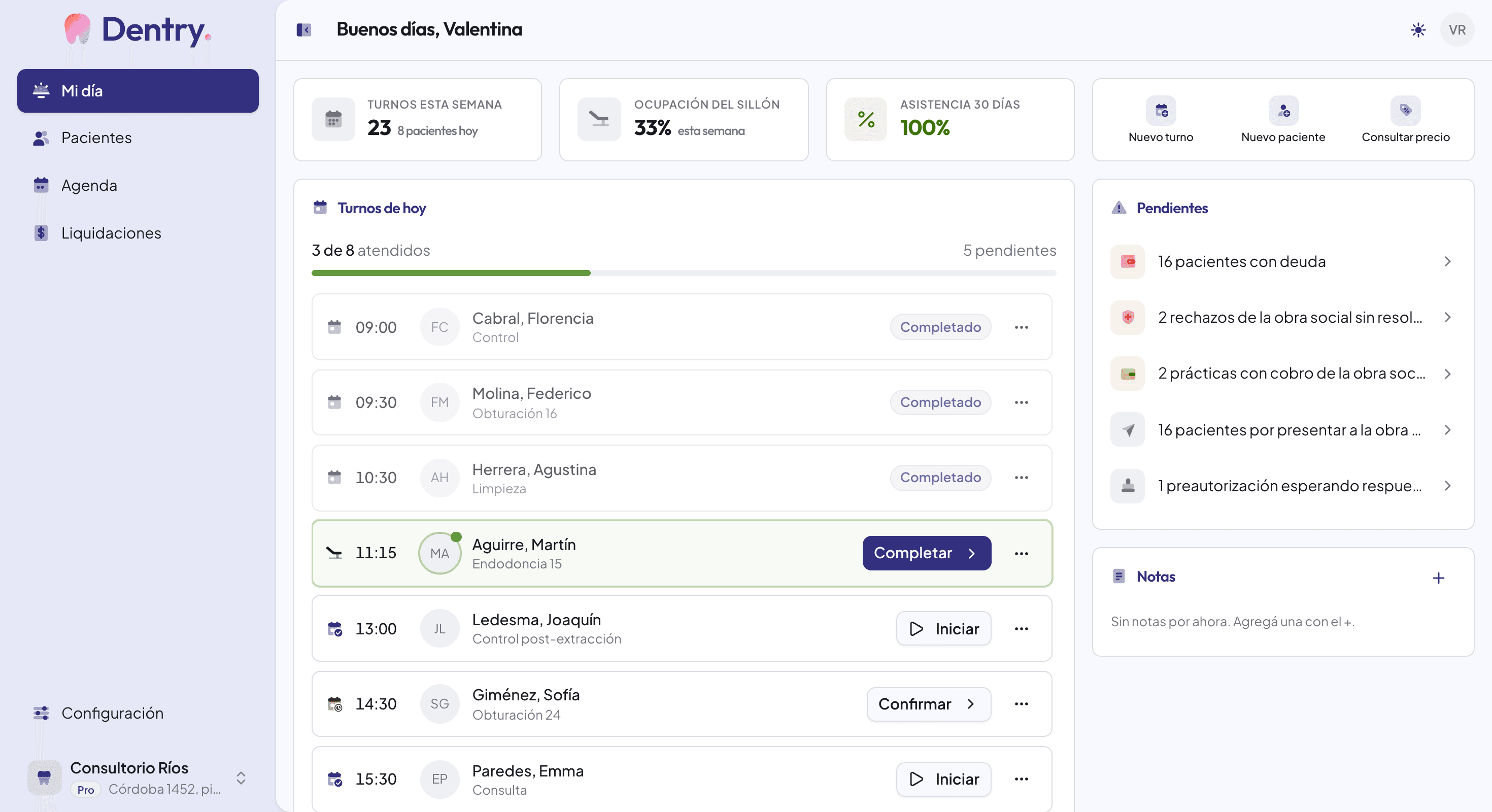This screenshot has height=812, width=1492.
Task: Start Ledesma, Joaquín appointment with Iniciar
Action: pyautogui.click(x=943, y=628)
